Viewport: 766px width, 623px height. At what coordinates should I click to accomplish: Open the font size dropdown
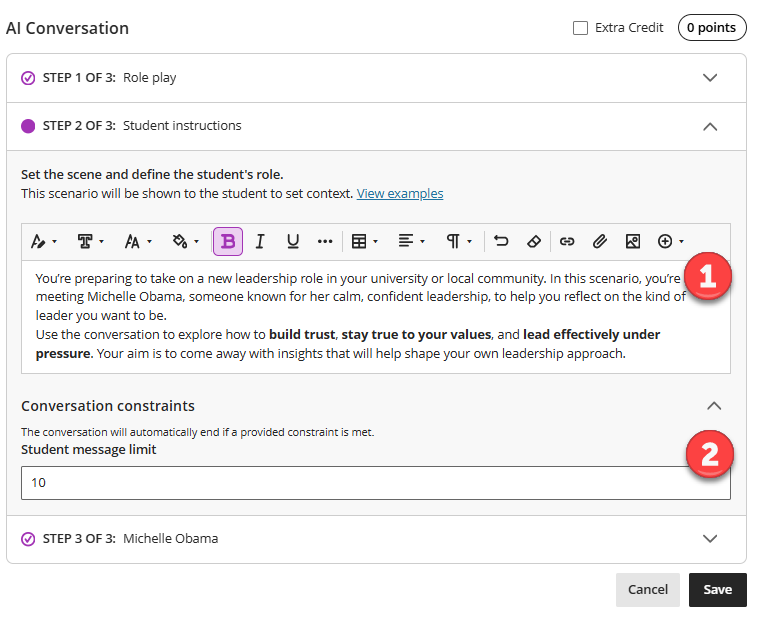point(138,241)
